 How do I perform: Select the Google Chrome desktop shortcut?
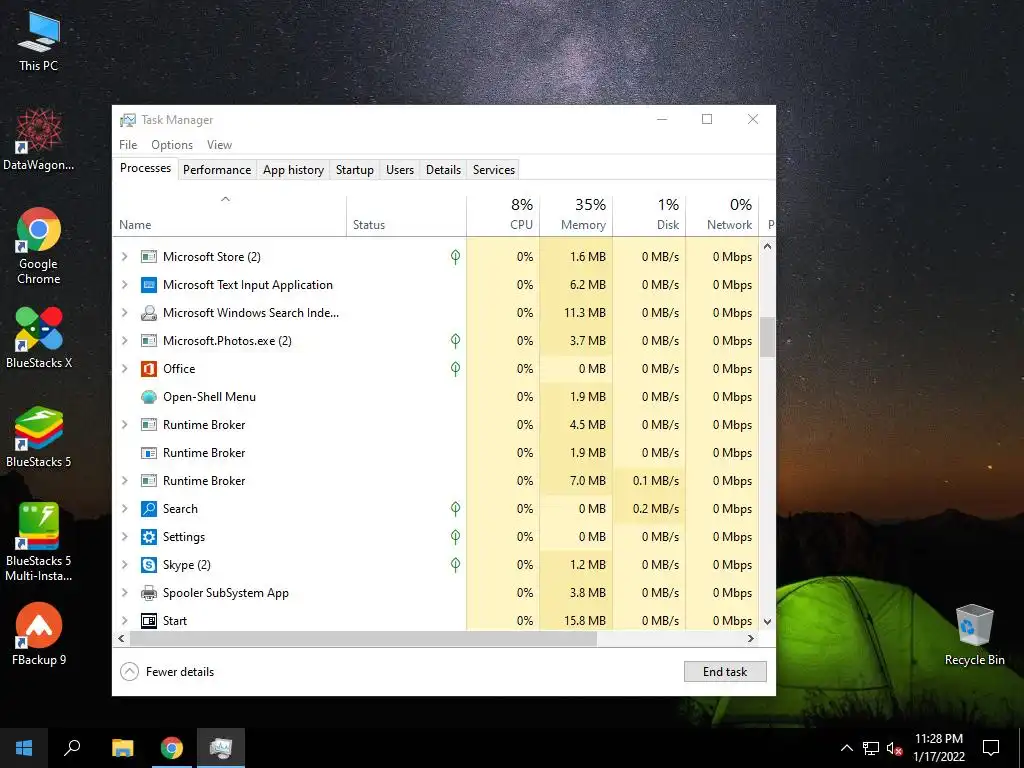click(x=39, y=246)
